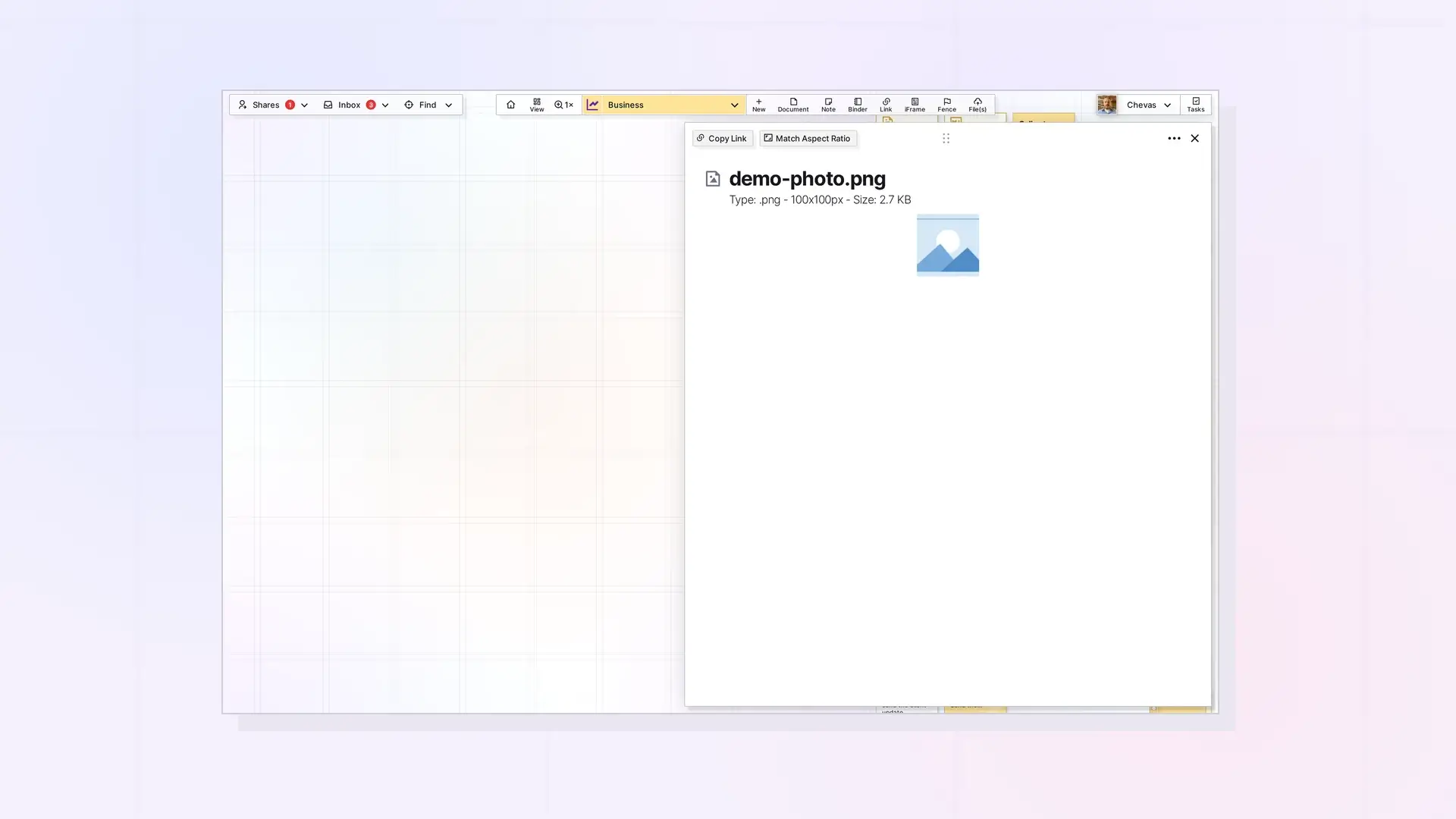
Task: Click the Chevas profile avatar
Action: click(1107, 105)
